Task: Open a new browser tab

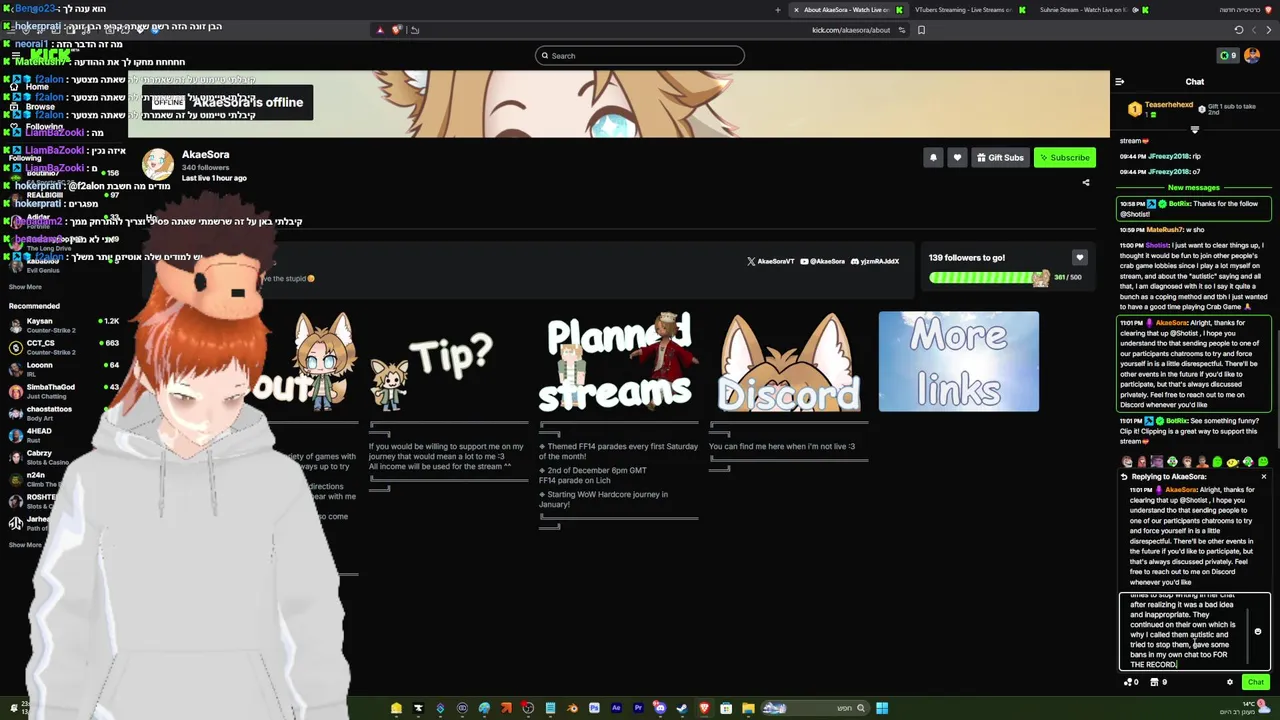Action: 778,10
